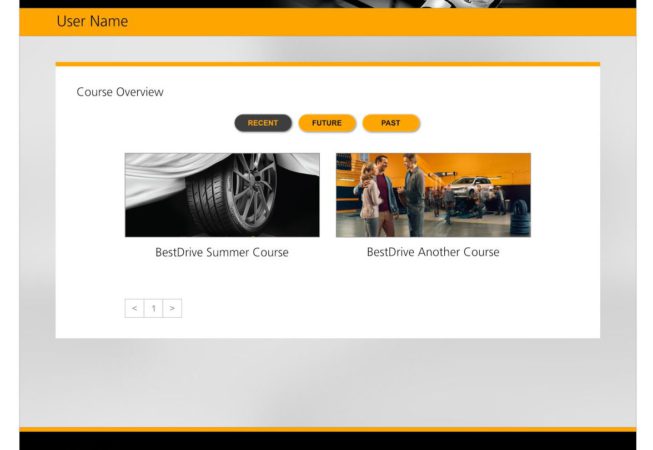This screenshot has height=450, width=653.
Task: Show the PAST courses tab
Action: coord(391,123)
